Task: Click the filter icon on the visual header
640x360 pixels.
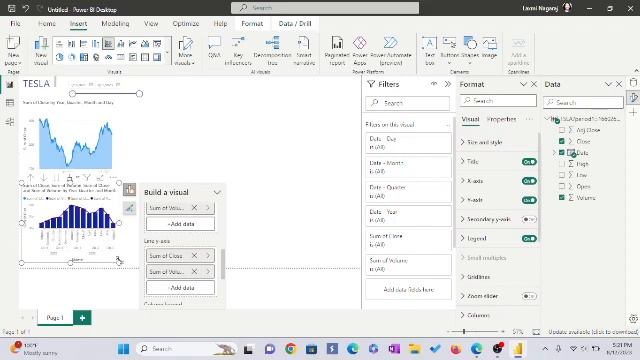Action: coord(87,178)
